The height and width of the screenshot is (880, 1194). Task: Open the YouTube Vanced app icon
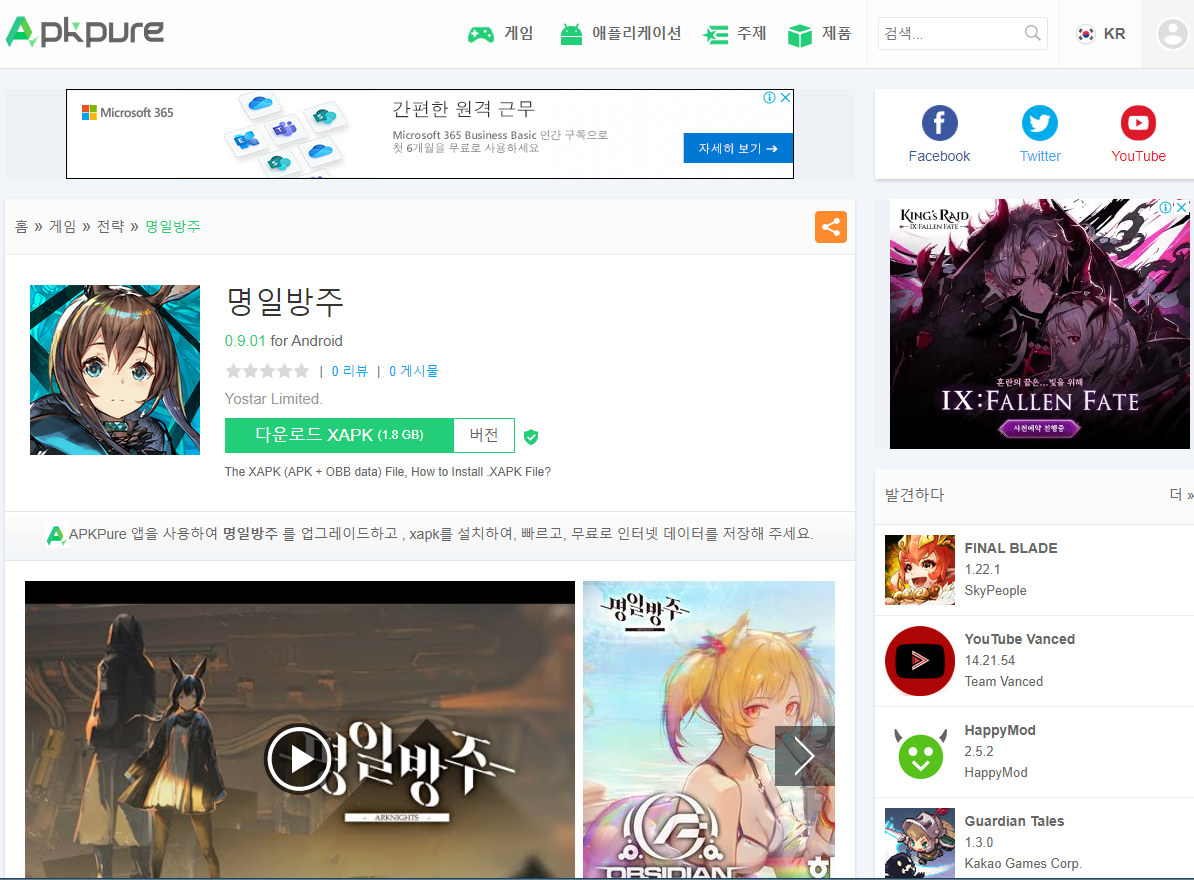pyautogui.click(x=920, y=661)
